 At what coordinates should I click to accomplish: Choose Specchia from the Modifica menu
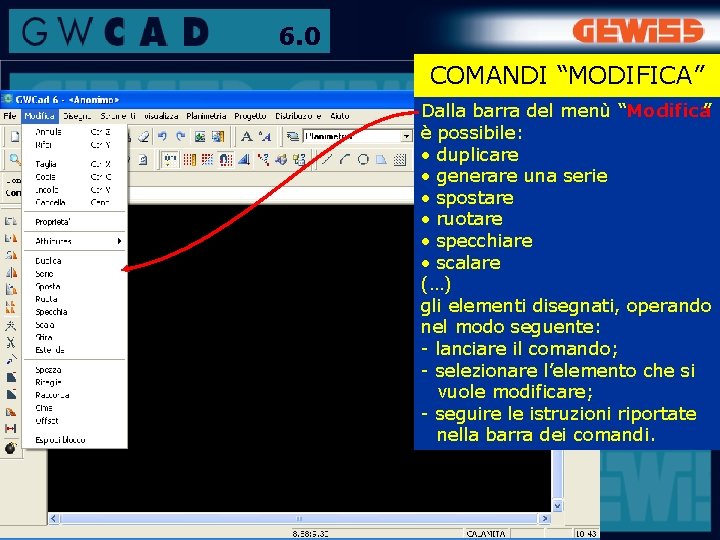74,312
